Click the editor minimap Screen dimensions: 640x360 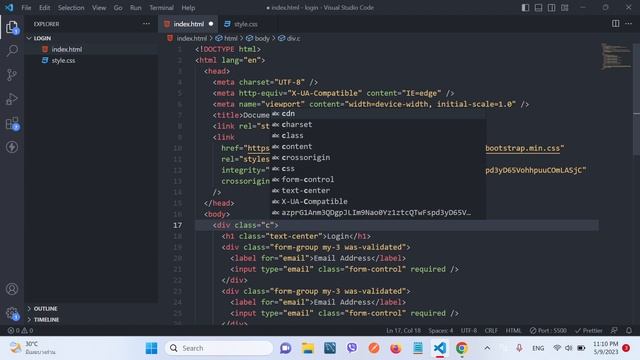click(616, 56)
